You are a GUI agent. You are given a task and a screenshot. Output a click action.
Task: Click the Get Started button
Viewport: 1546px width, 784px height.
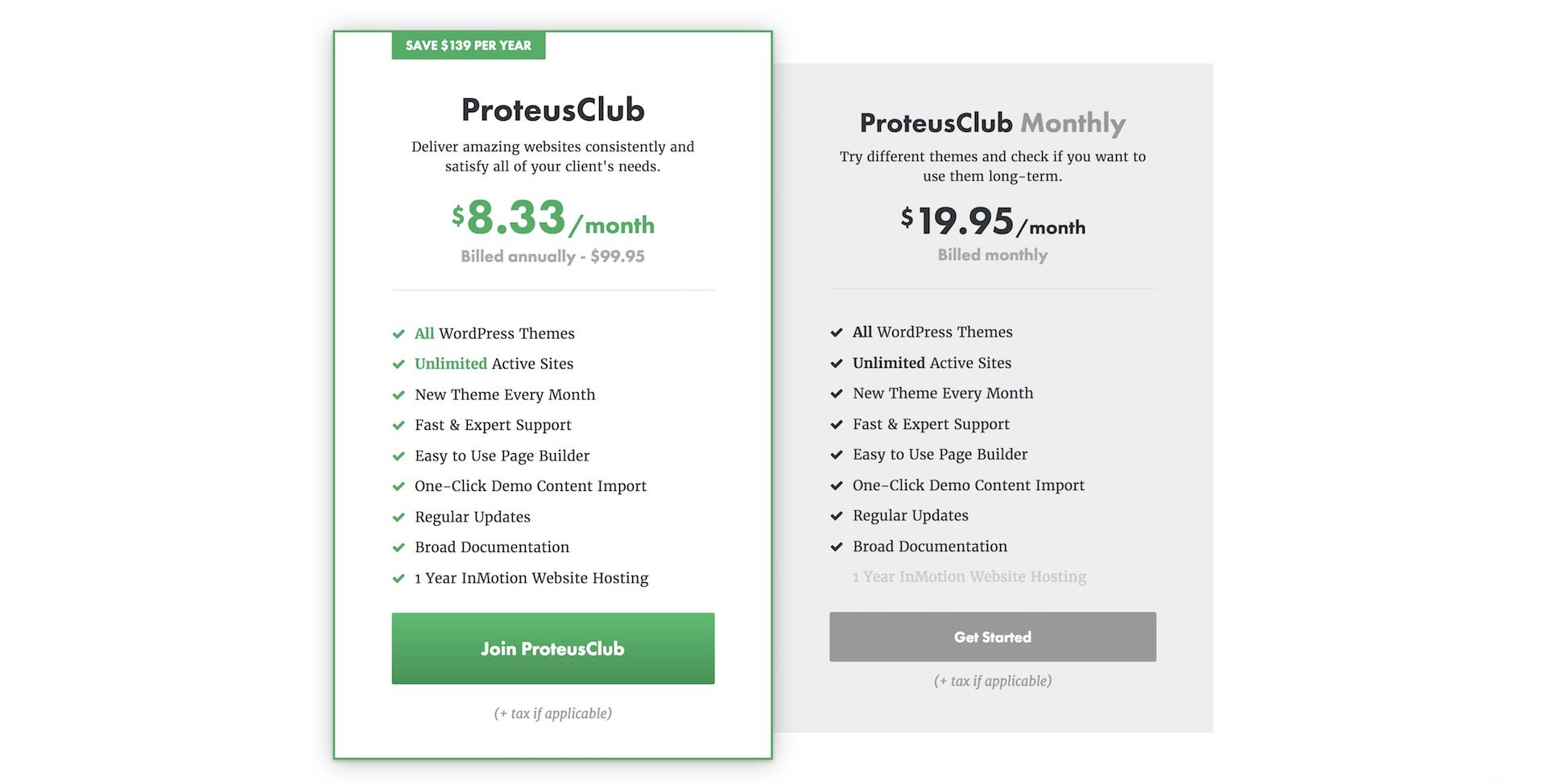coord(992,637)
